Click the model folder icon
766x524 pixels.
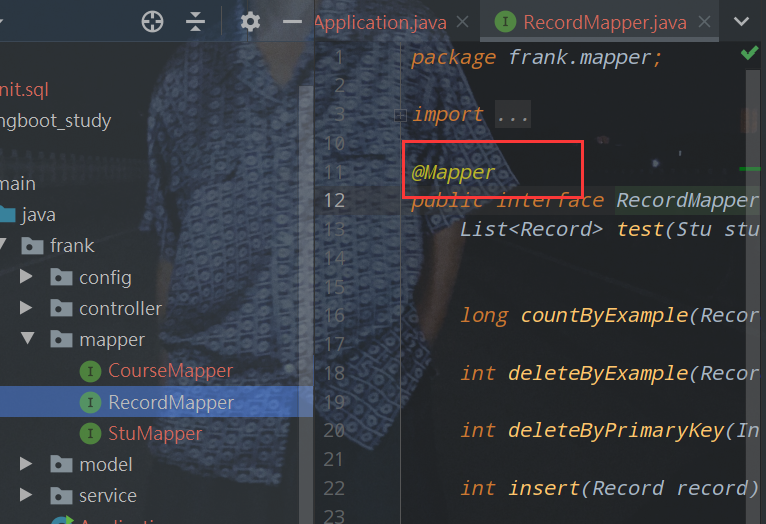(x=61, y=464)
